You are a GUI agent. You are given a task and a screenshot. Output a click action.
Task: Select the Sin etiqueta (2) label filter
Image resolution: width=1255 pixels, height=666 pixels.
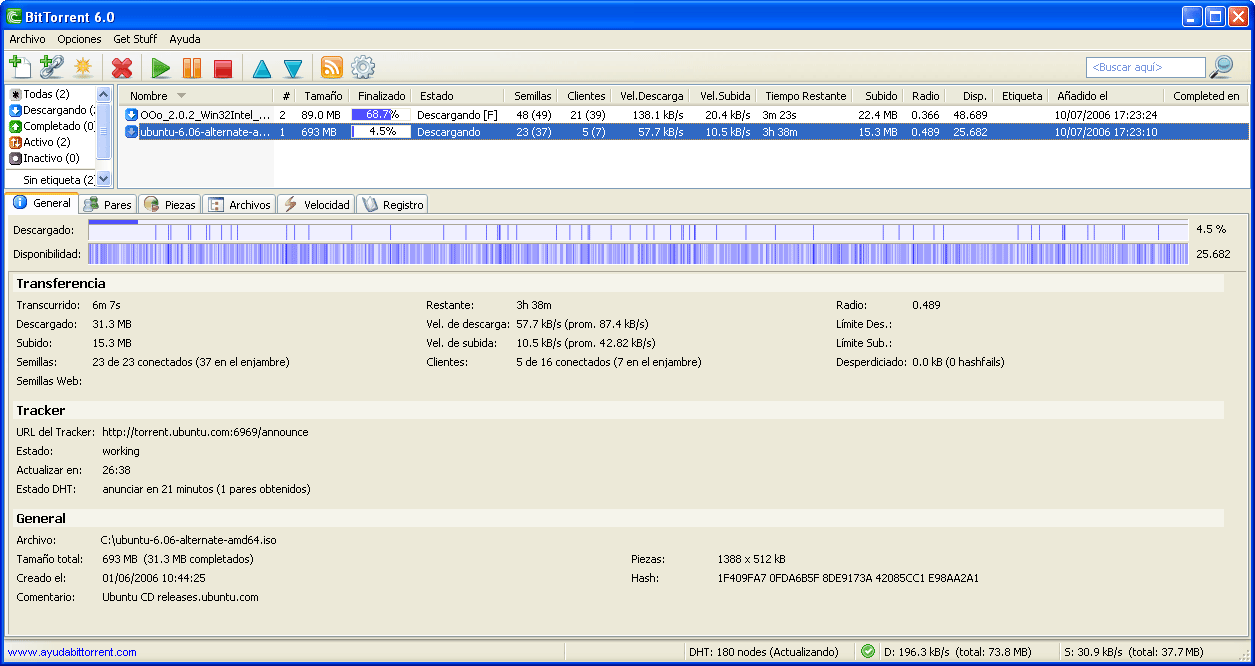[x=58, y=180]
